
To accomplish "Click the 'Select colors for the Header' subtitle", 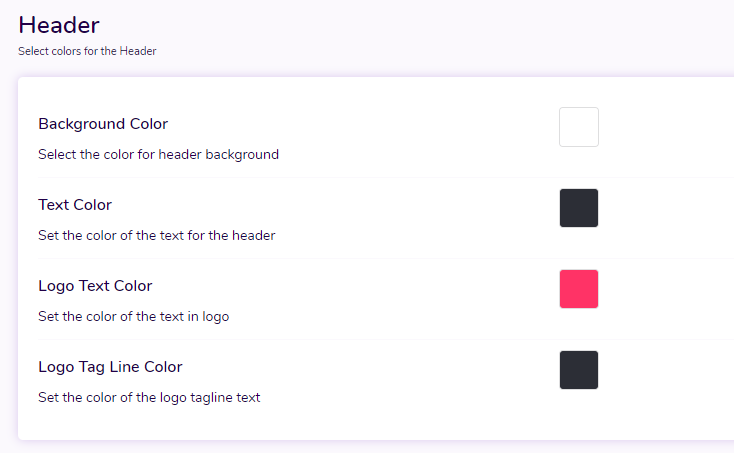I will coord(87,51).
